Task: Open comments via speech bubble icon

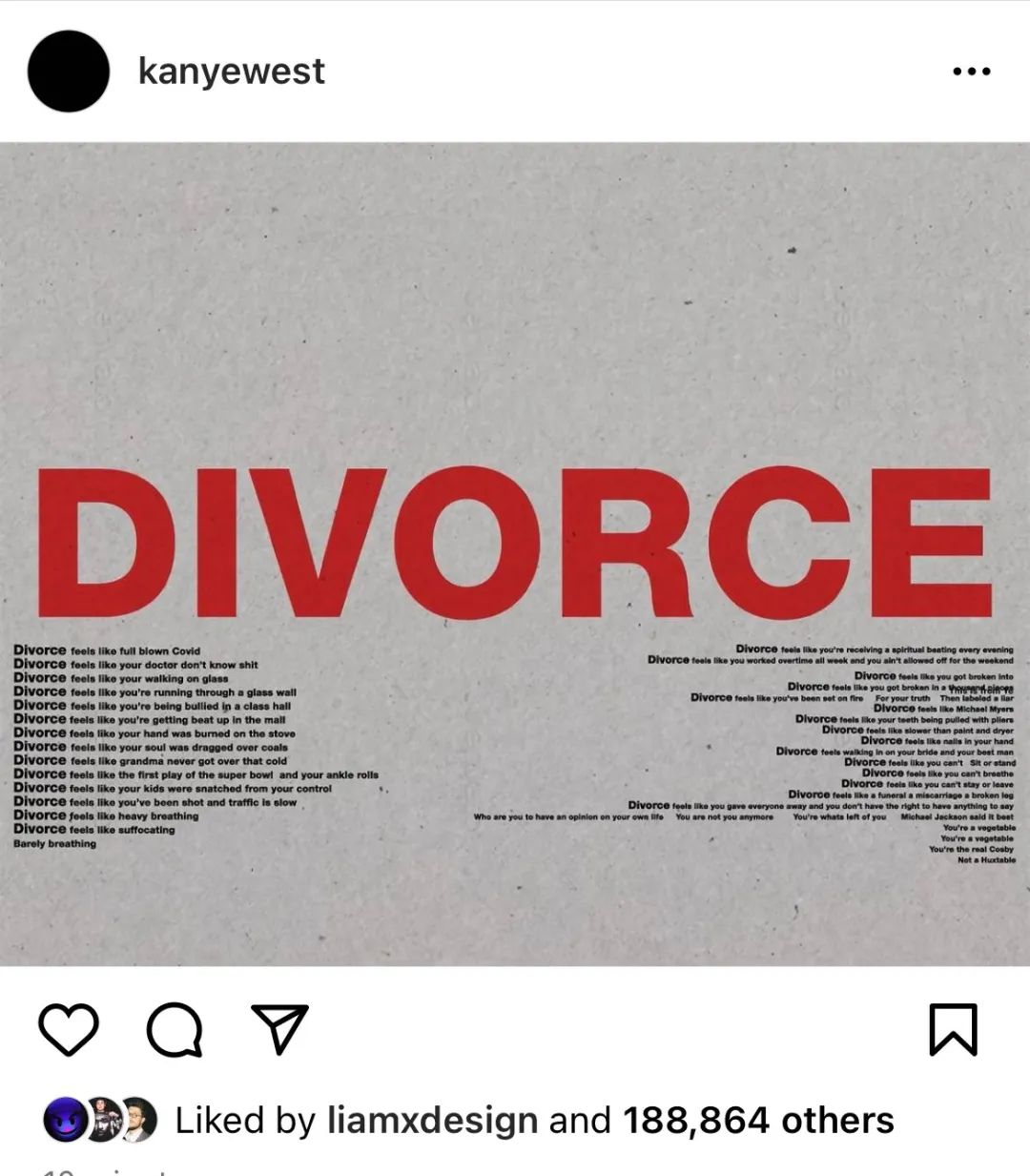Action: point(174,1030)
